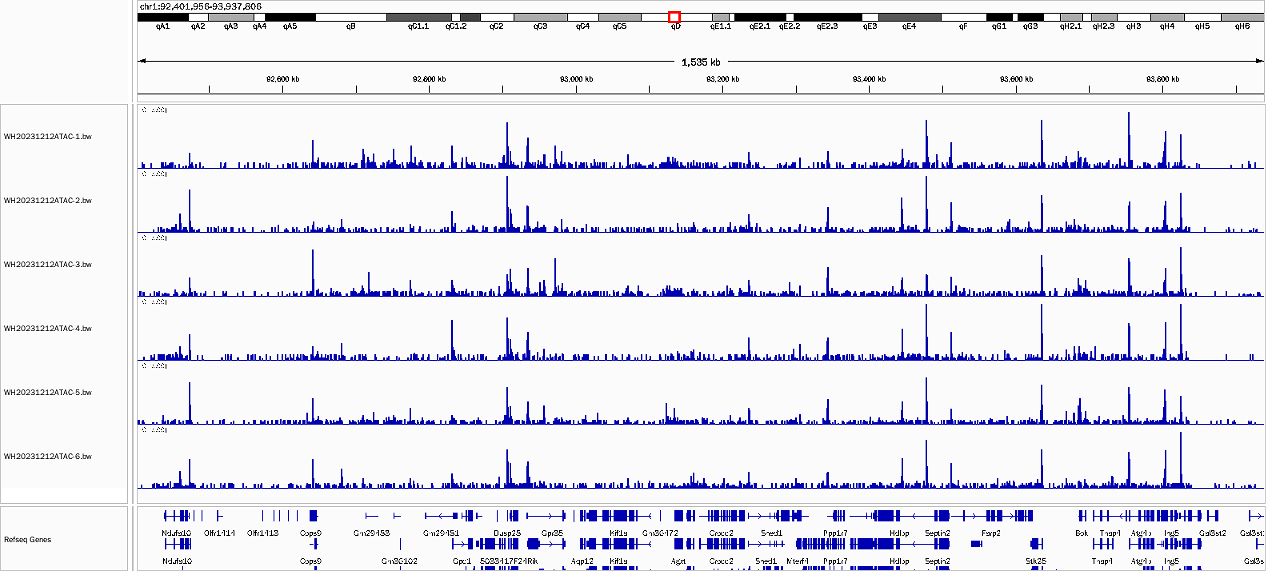Screen dimensions: 1280x571
Task: Click the chr1:92,401,956-93,937,806 locus text
Action: point(201,6)
